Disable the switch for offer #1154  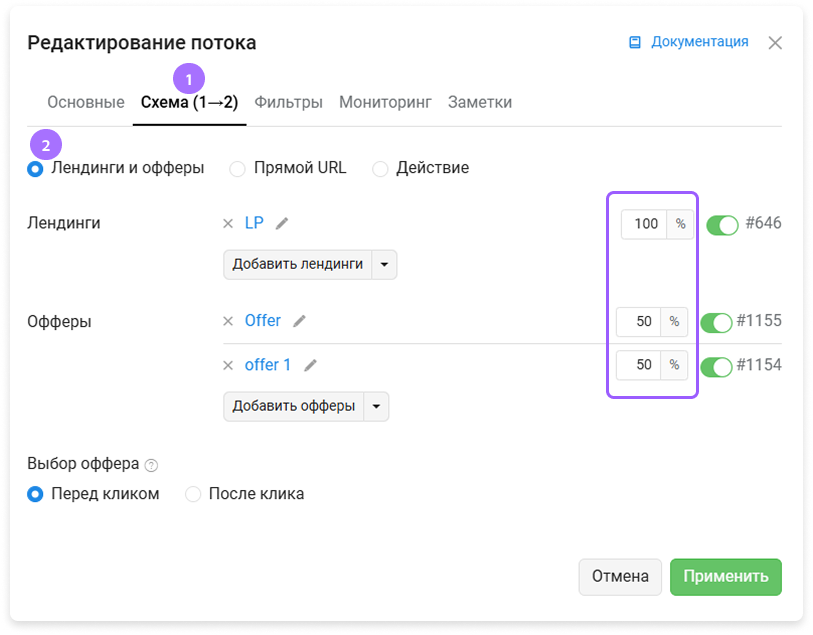(716, 366)
